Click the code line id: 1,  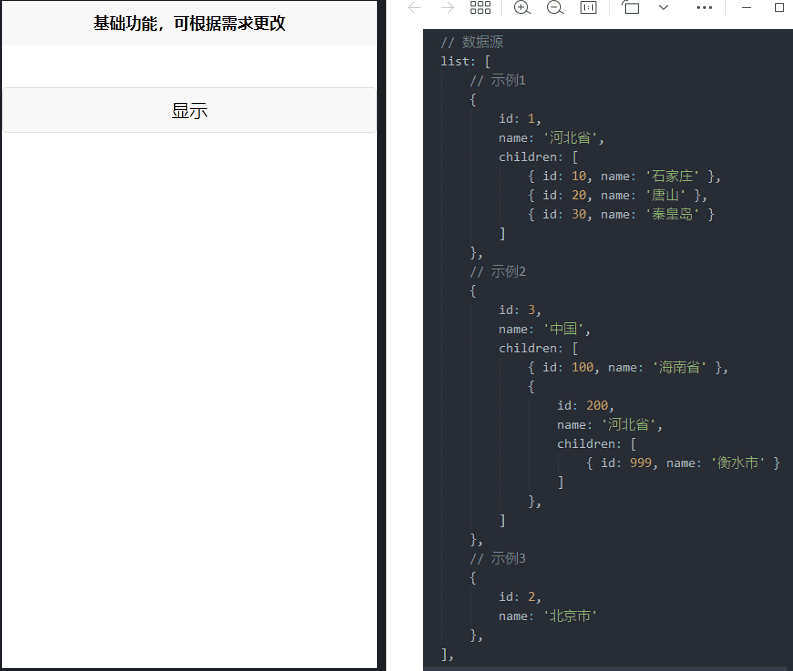tap(520, 119)
